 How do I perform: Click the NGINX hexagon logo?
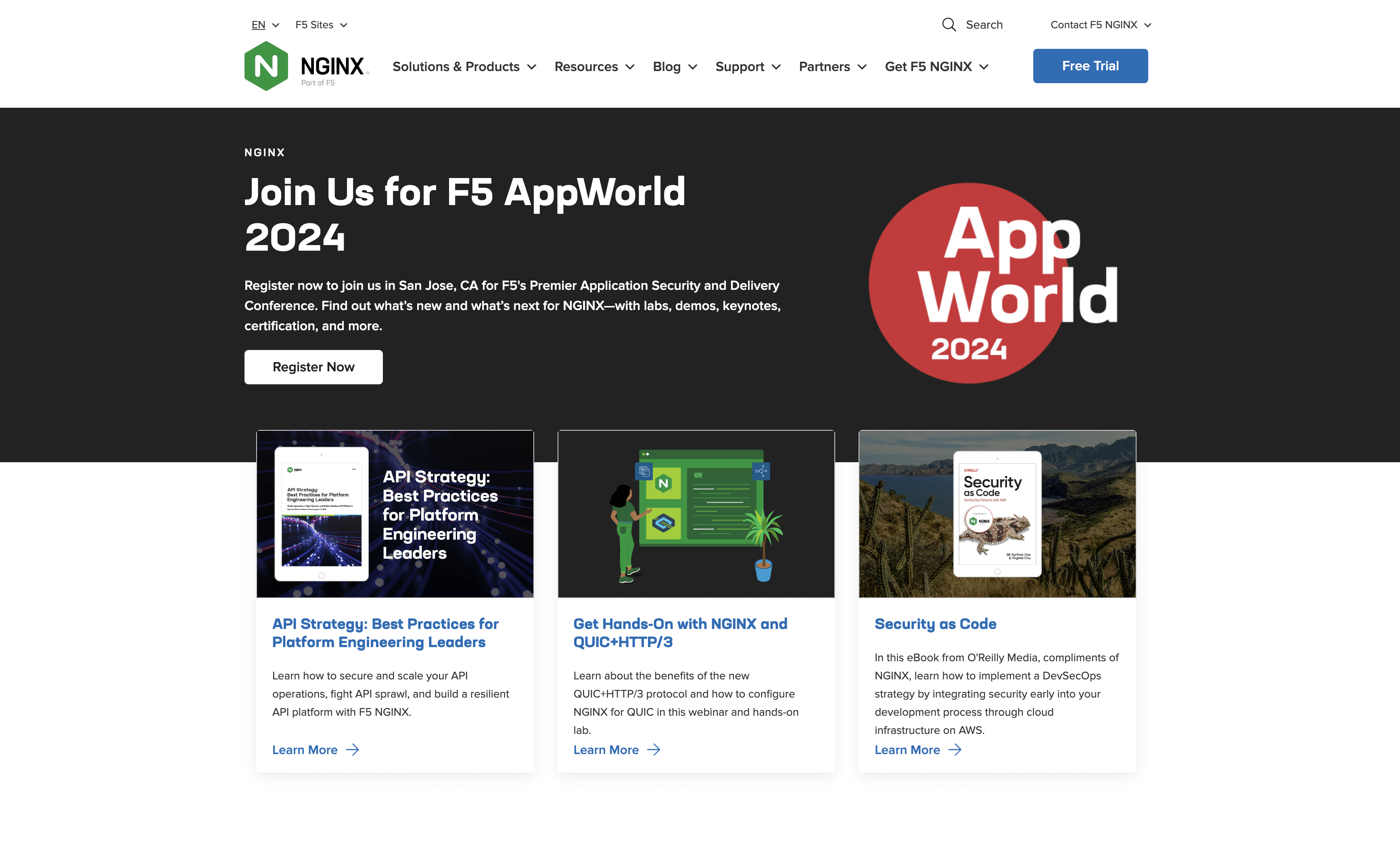266,66
